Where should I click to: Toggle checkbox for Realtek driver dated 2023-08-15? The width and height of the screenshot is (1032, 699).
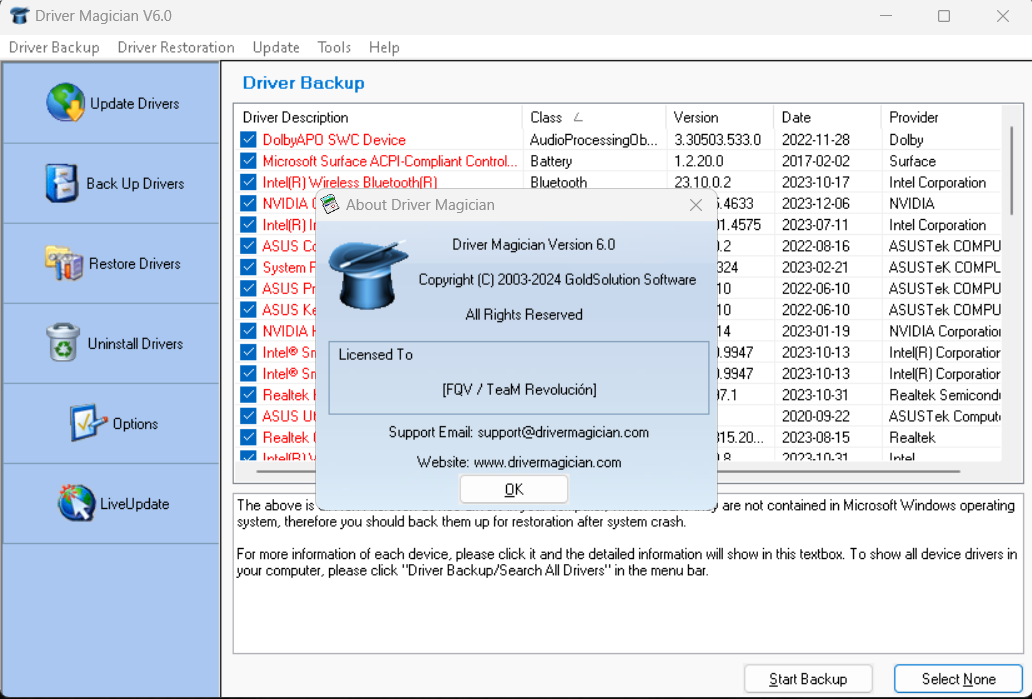tap(248, 437)
